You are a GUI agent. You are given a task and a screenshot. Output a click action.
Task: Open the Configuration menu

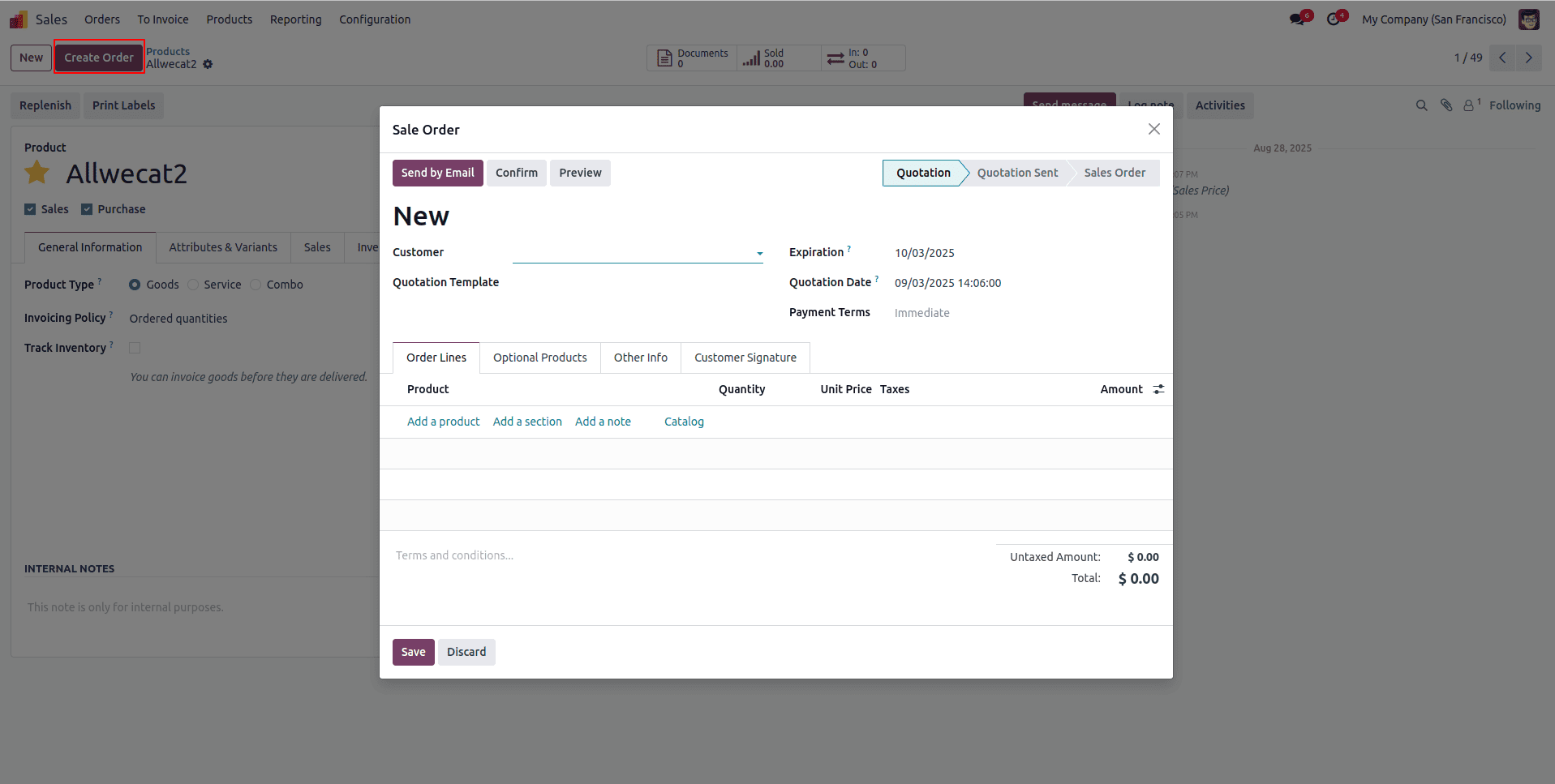pyautogui.click(x=375, y=19)
